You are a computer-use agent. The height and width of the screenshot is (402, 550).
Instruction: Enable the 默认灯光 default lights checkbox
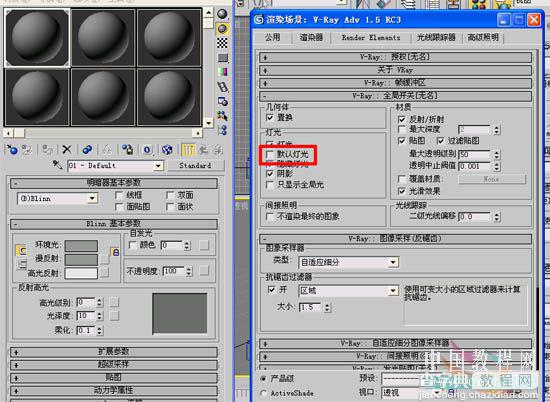[270, 154]
